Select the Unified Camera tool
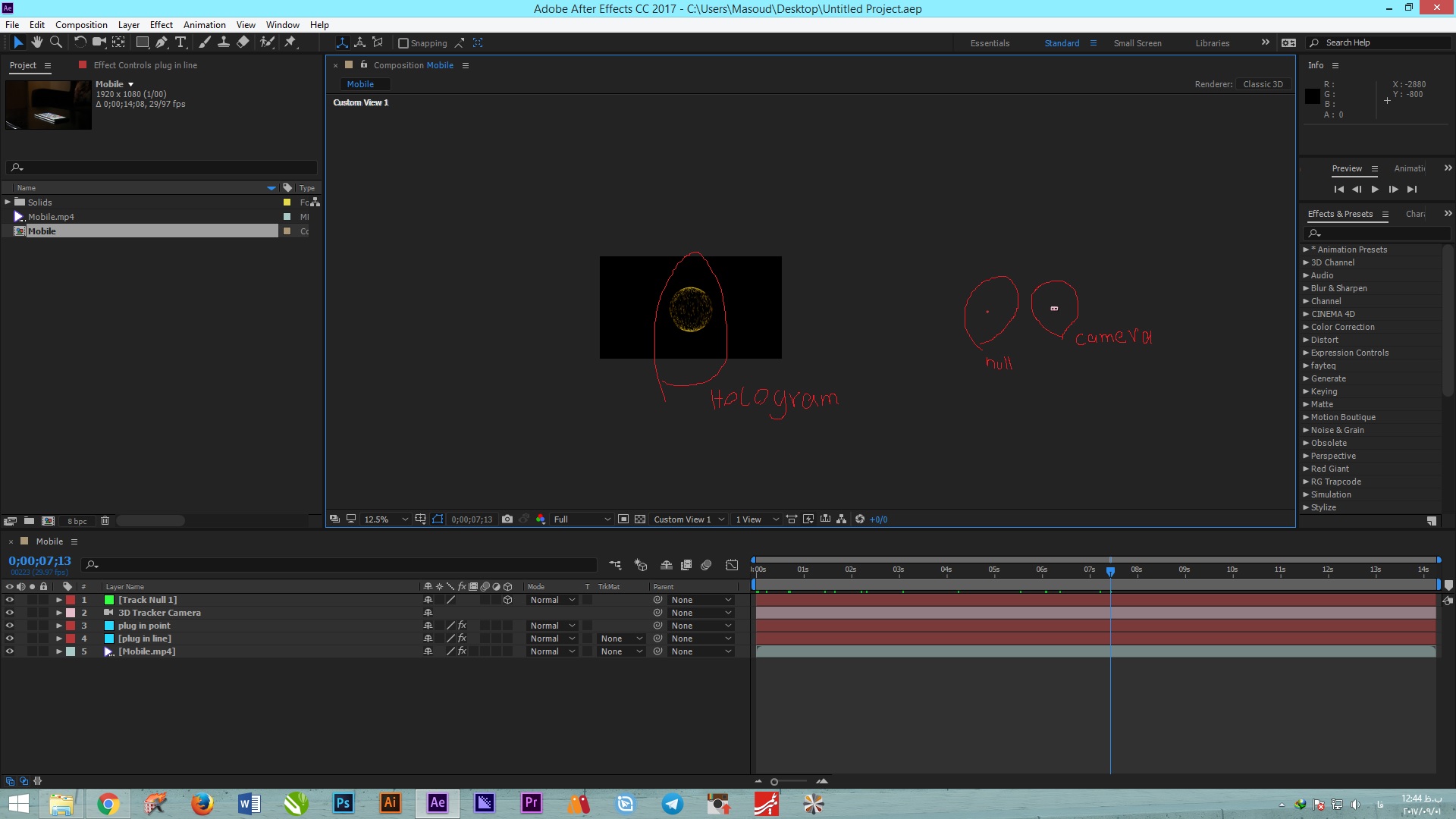The height and width of the screenshot is (819, 1456). 99,42
